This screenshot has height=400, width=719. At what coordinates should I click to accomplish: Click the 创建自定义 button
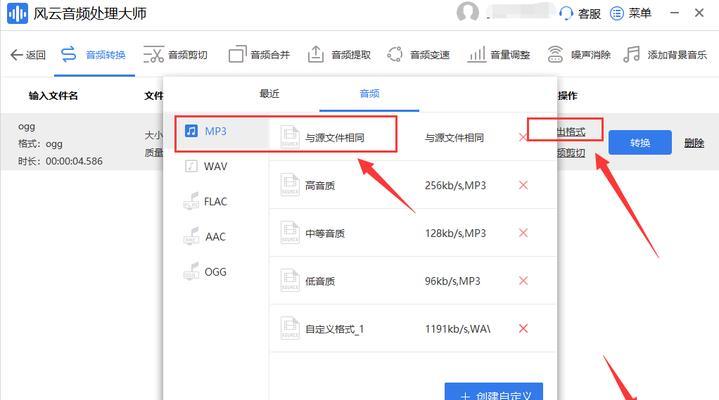(494, 393)
